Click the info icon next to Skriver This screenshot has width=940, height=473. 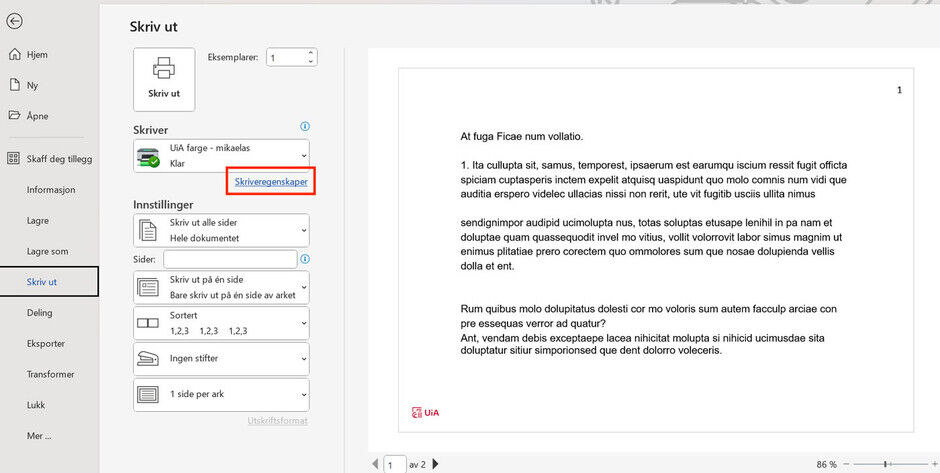tap(305, 126)
